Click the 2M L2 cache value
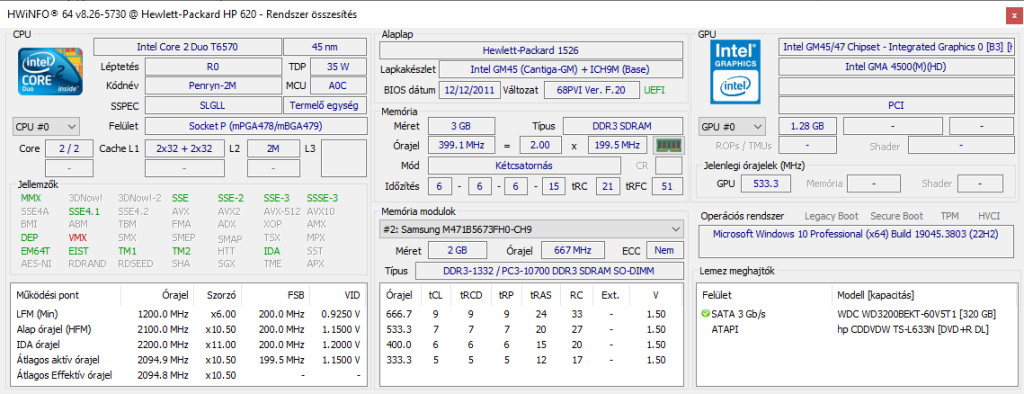The image size is (1024, 394). (273, 148)
